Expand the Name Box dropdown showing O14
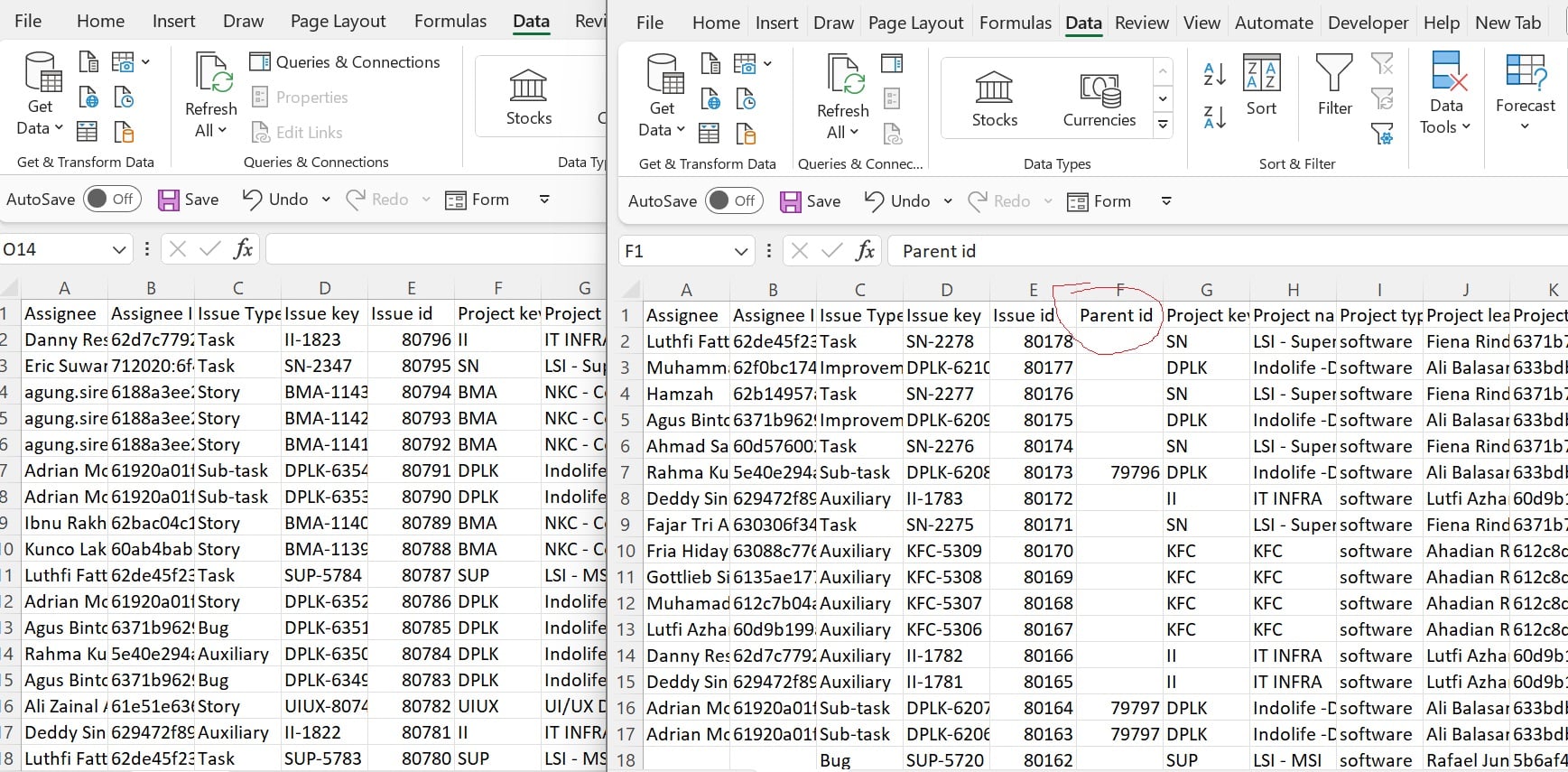 pos(119,249)
